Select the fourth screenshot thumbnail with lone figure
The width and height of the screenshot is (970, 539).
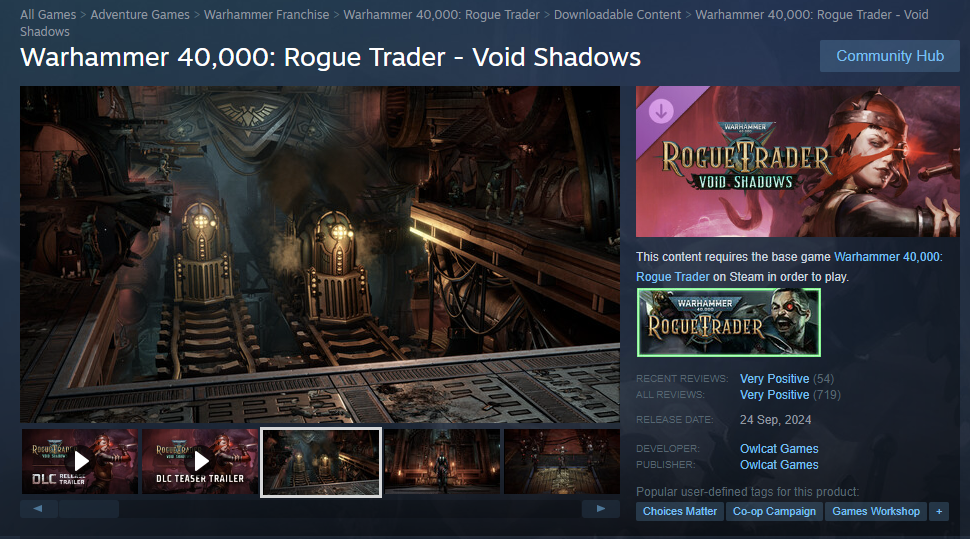(442, 462)
